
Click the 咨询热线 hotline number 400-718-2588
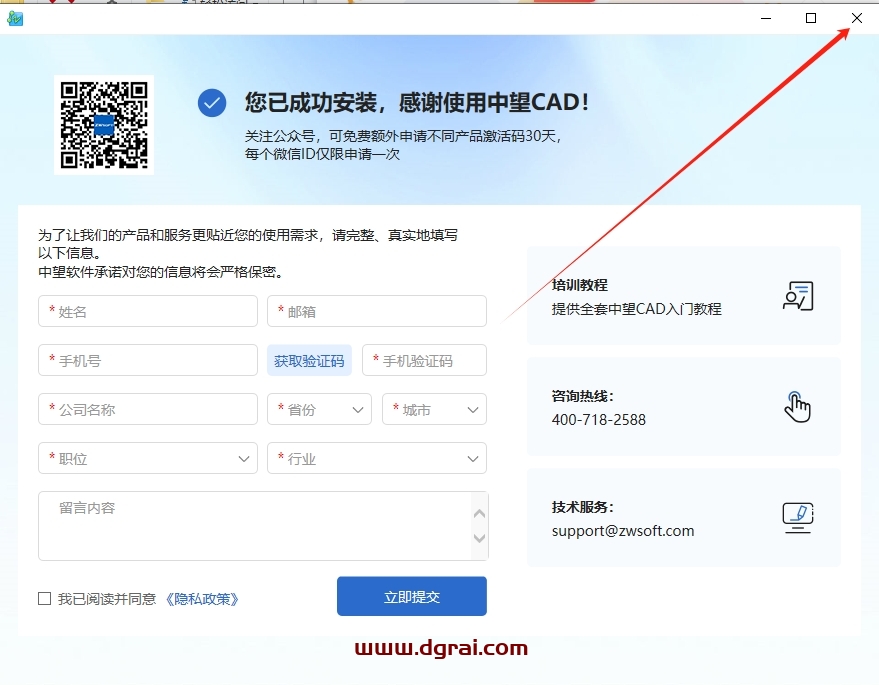[x=599, y=420]
